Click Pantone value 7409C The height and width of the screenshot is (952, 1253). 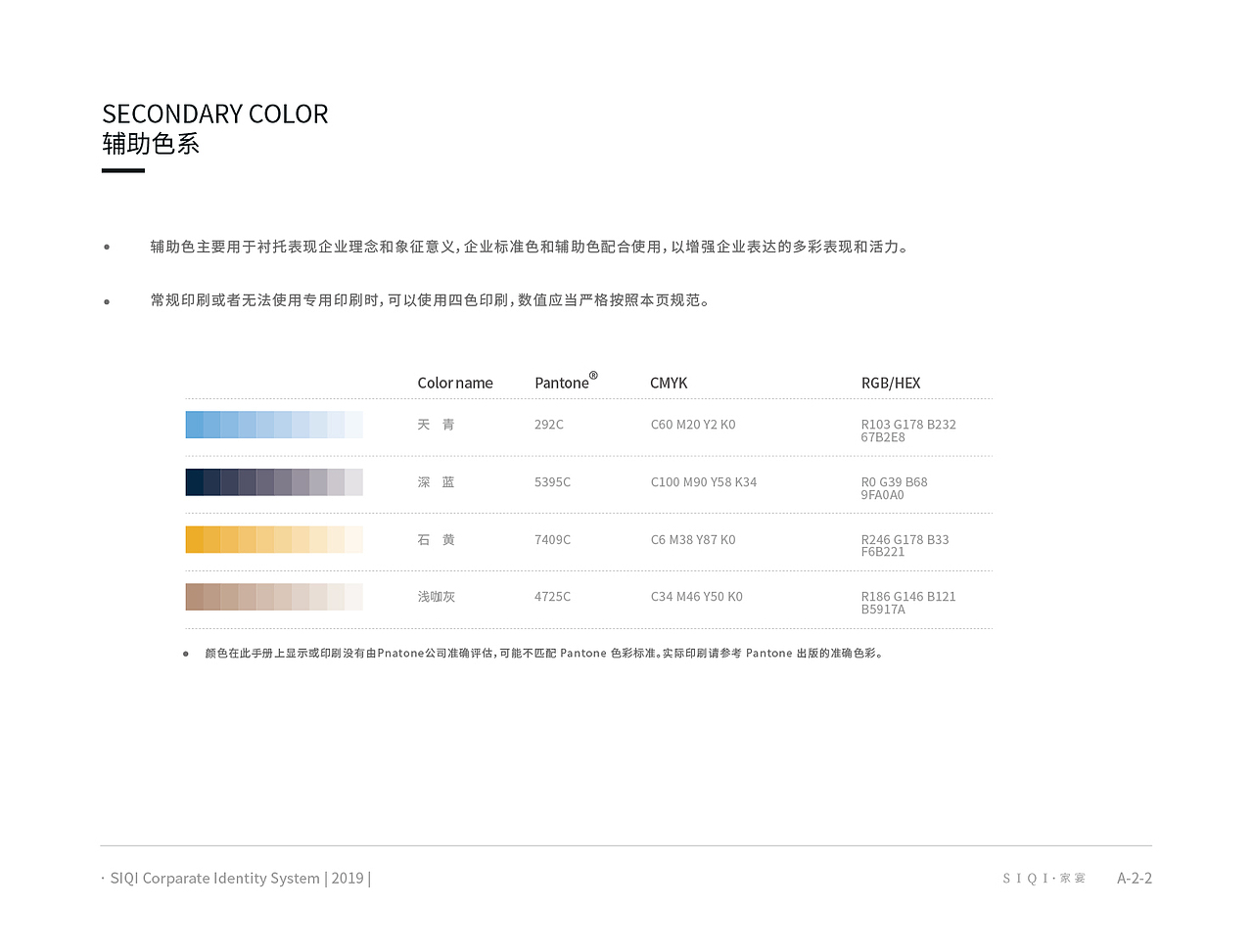click(x=552, y=540)
